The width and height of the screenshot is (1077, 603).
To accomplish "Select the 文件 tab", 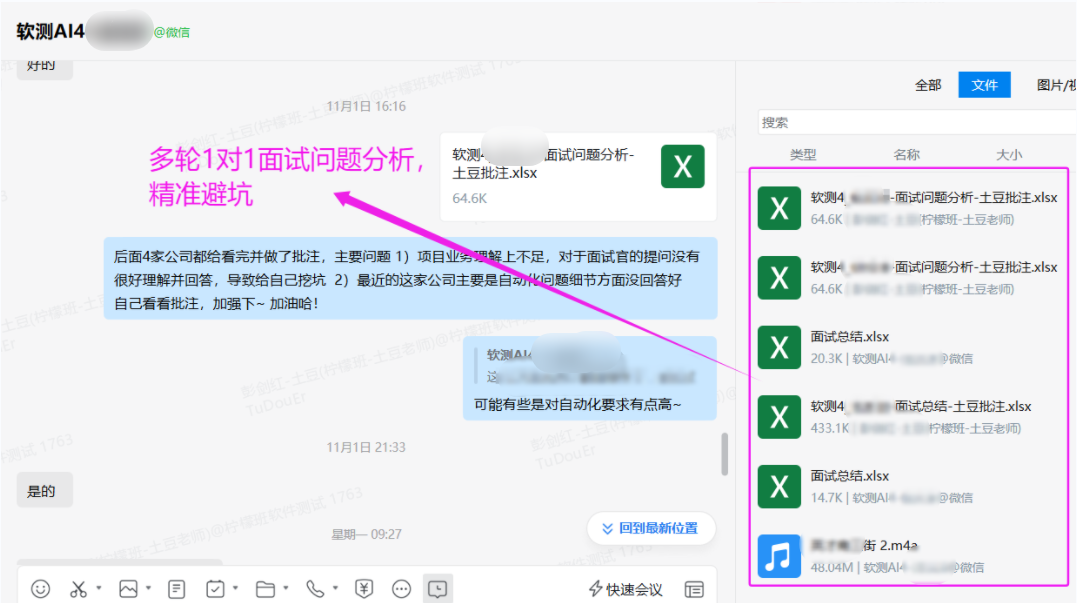I will pyautogui.click(x=985, y=85).
